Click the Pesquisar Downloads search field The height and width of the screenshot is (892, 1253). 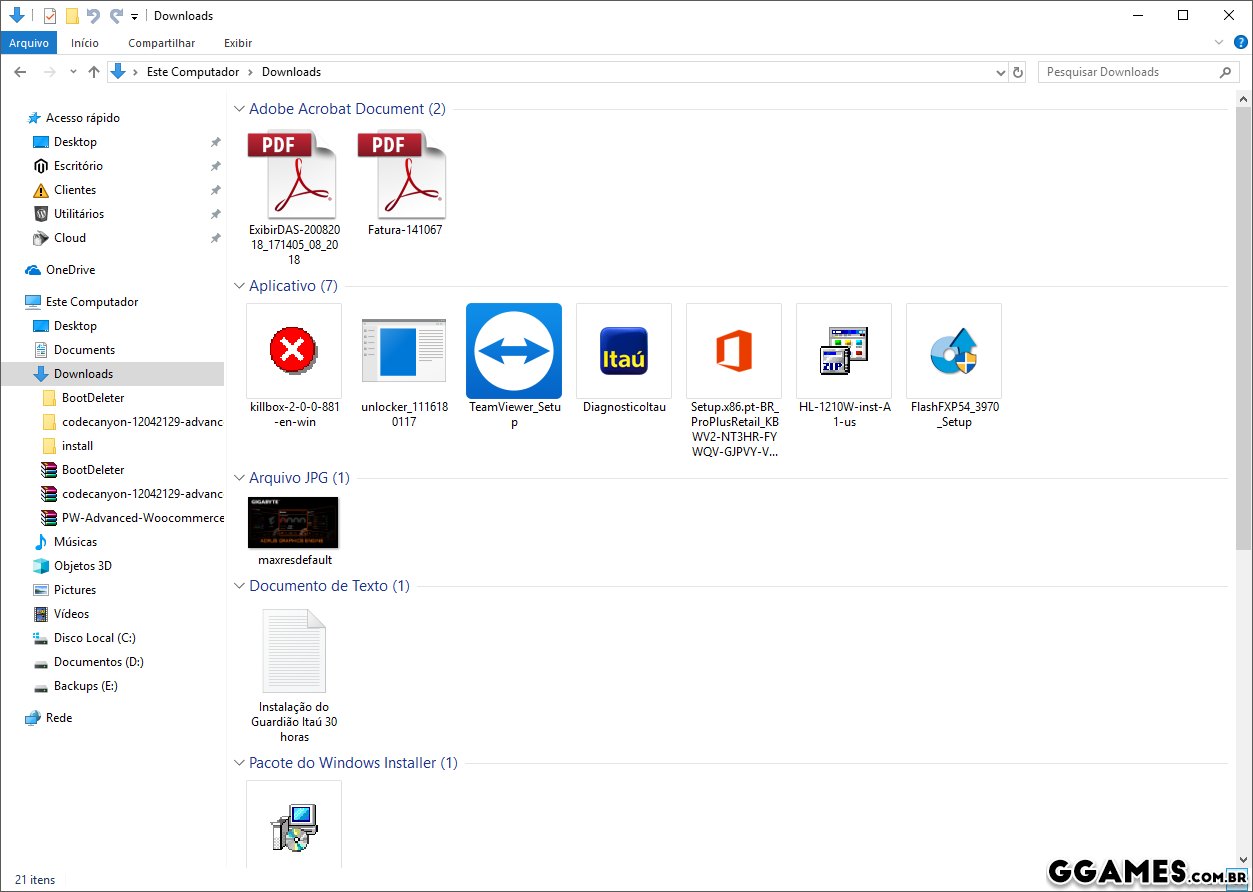1128,72
